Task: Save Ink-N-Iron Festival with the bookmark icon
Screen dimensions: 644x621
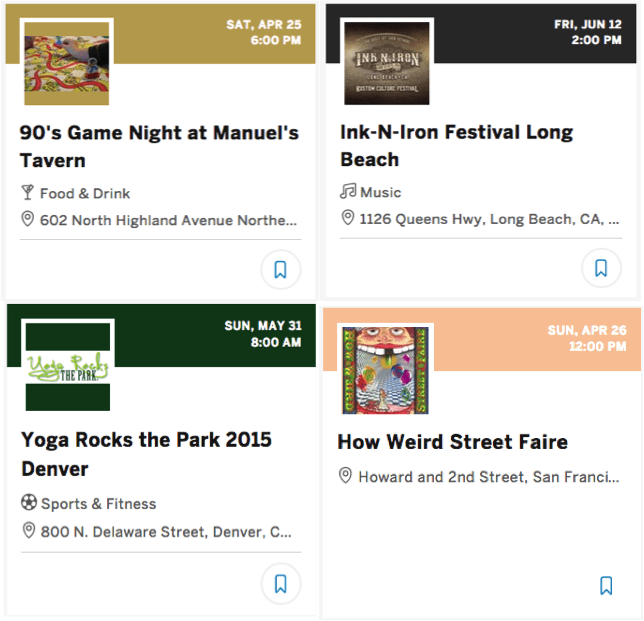Action: pyautogui.click(x=601, y=268)
